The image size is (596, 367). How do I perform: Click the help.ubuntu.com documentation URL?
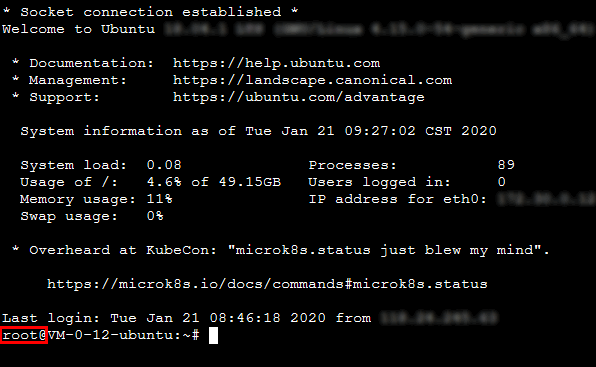point(276,63)
